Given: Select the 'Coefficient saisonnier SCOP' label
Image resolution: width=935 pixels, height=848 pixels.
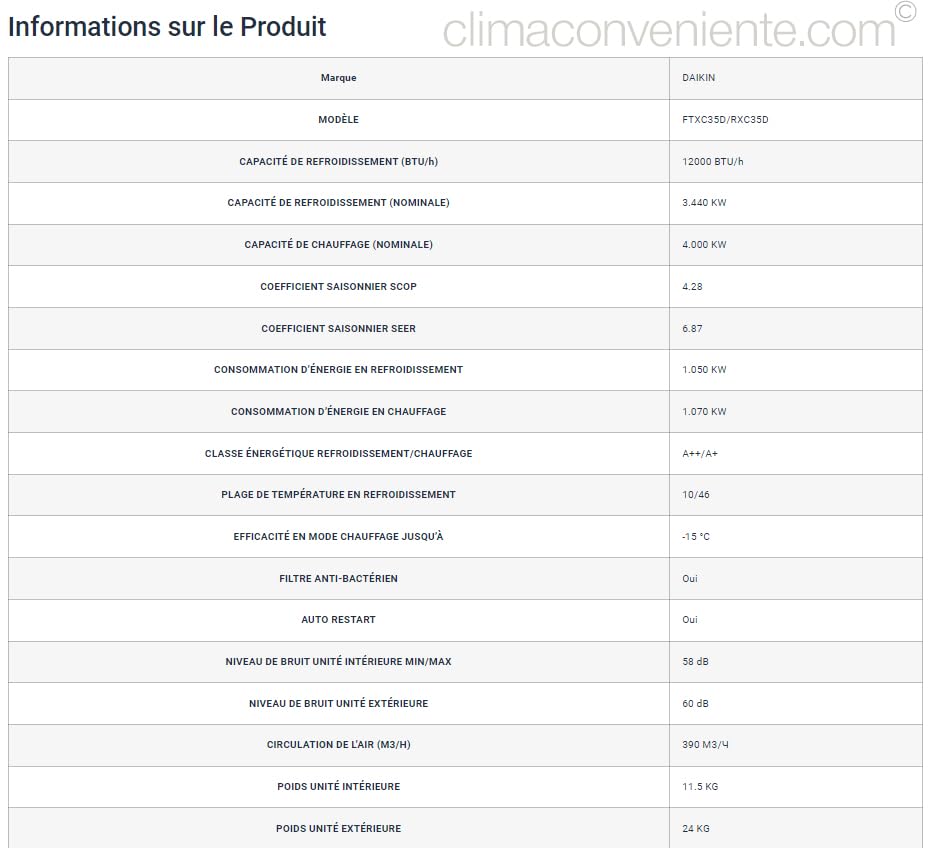Looking at the screenshot, I should (x=338, y=287).
